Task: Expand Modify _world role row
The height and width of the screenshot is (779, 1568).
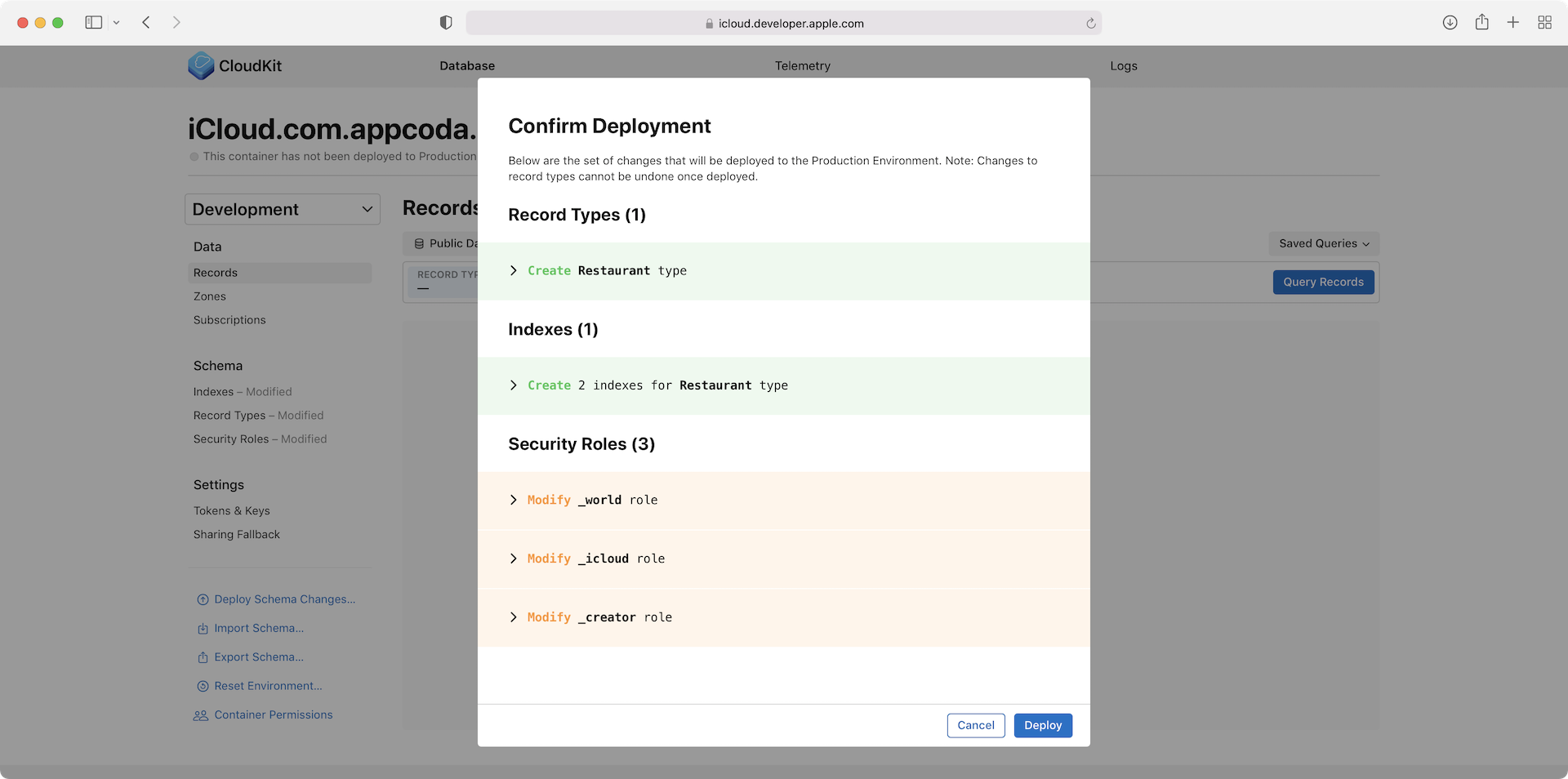Action: [514, 501]
